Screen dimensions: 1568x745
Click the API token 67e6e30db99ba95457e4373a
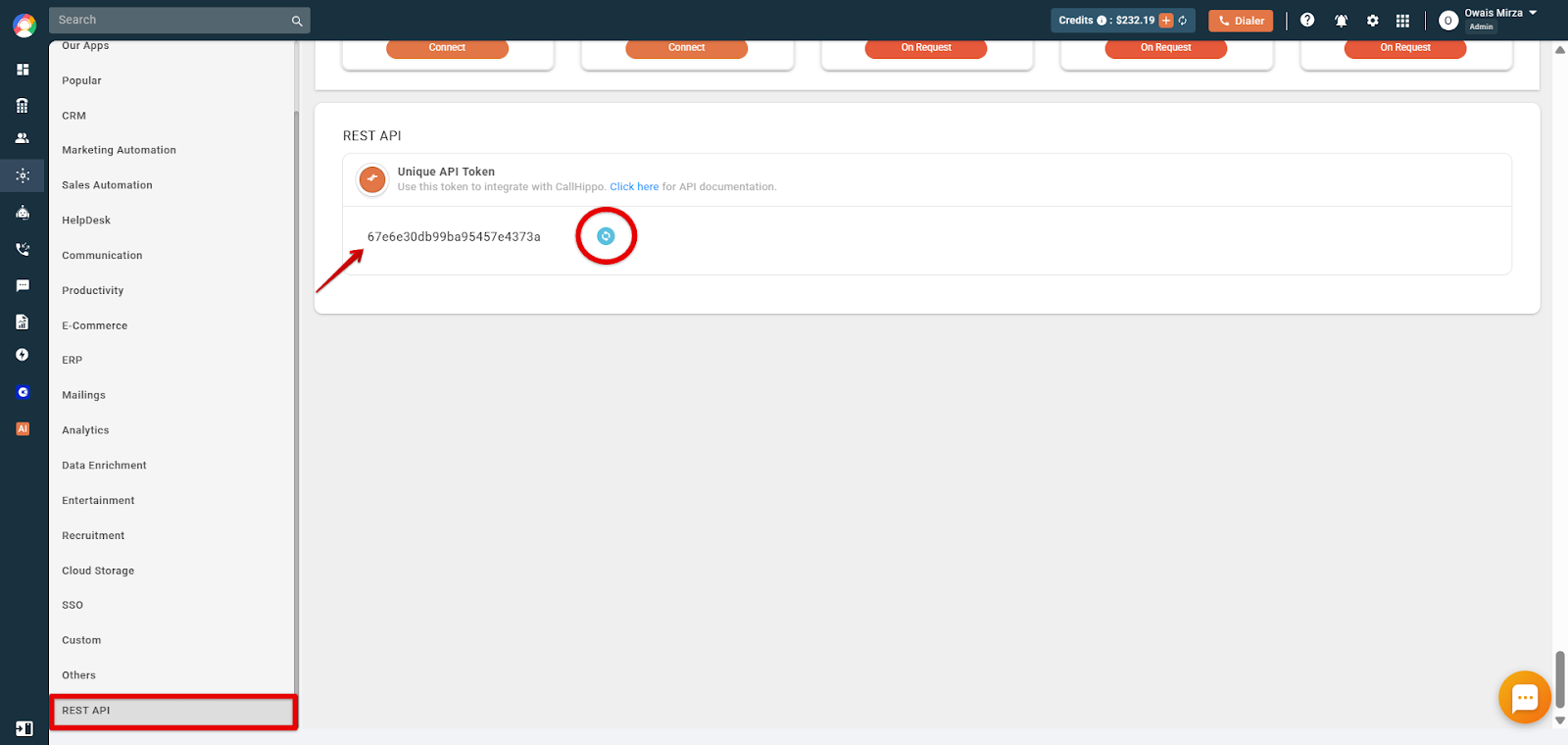point(454,237)
